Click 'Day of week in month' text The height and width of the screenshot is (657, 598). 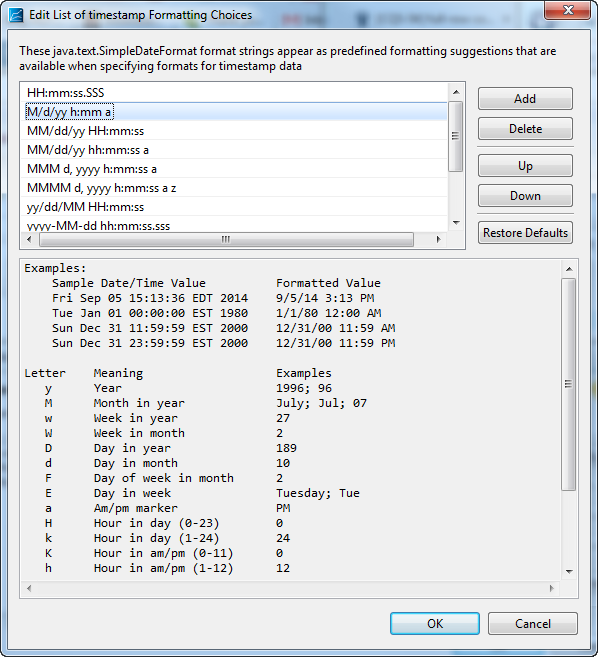pyautogui.click(x=163, y=478)
